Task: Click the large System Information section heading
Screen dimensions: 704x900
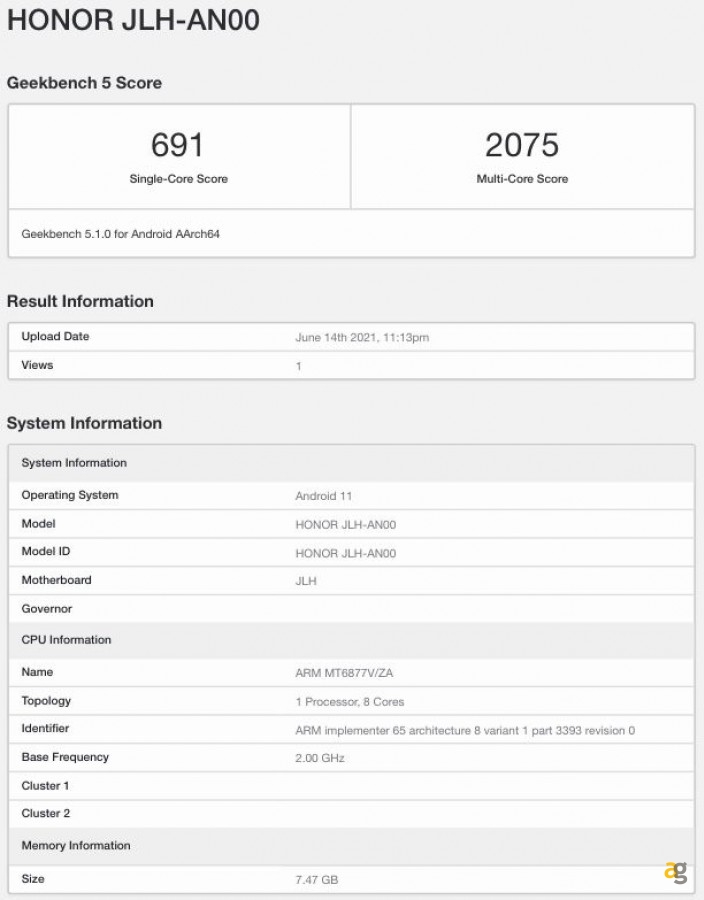Action: pyautogui.click(x=84, y=423)
